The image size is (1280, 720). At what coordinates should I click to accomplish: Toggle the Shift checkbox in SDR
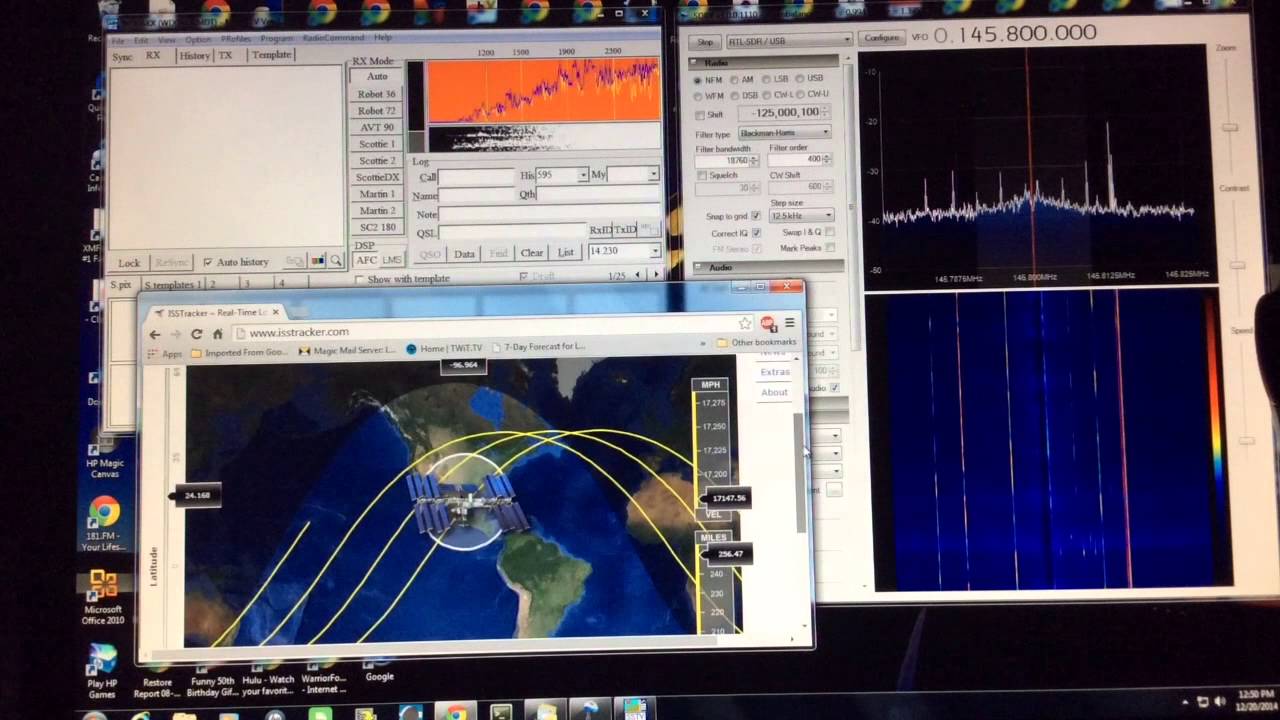click(x=700, y=115)
